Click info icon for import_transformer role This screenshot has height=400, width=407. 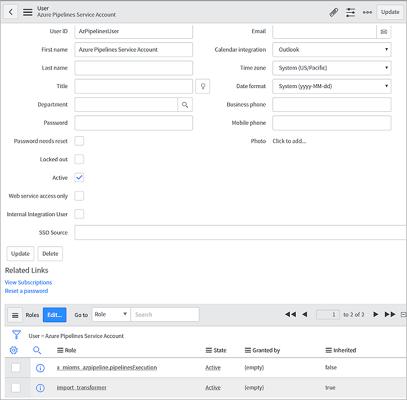pos(40,388)
